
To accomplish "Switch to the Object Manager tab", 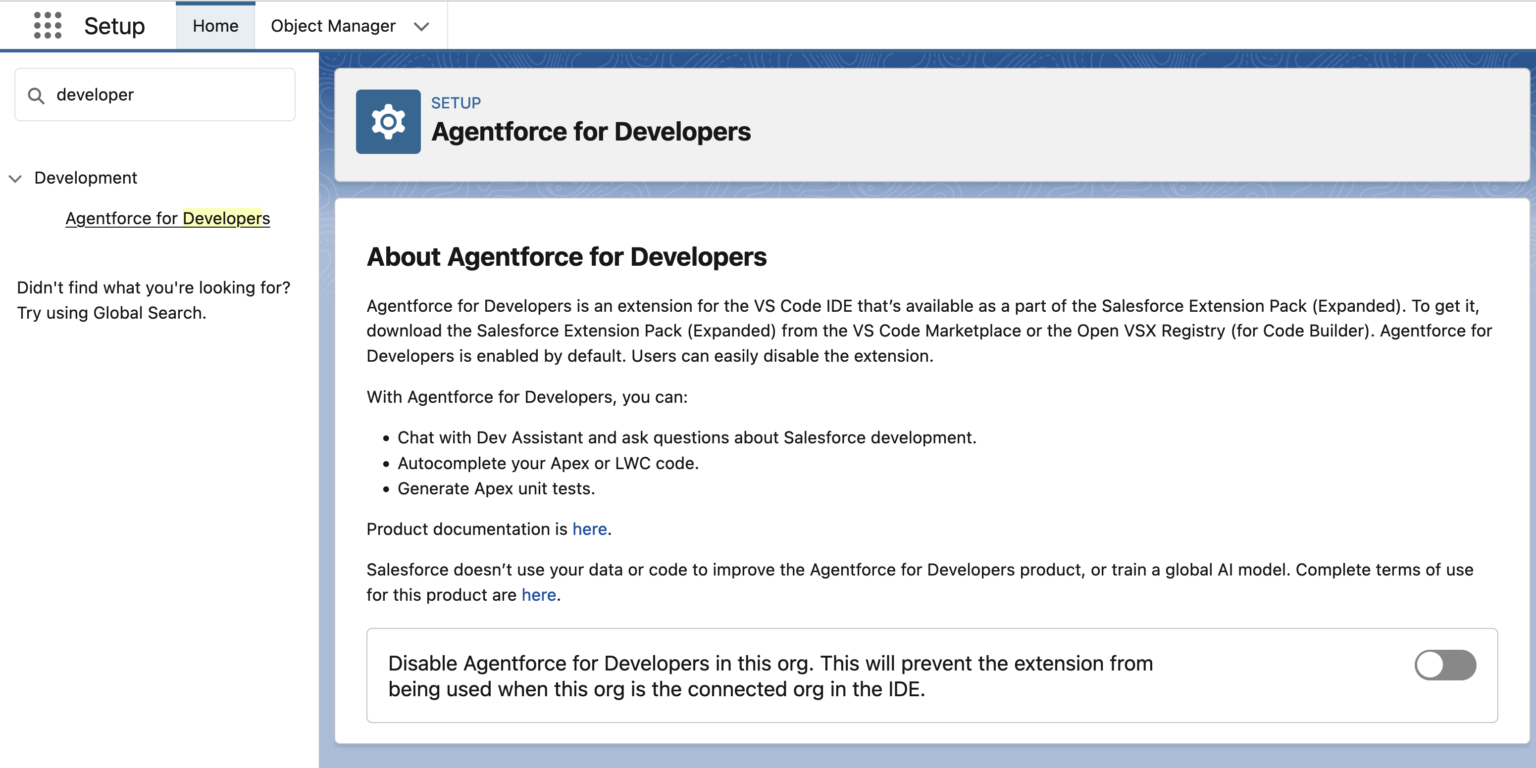I will [x=333, y=25].
